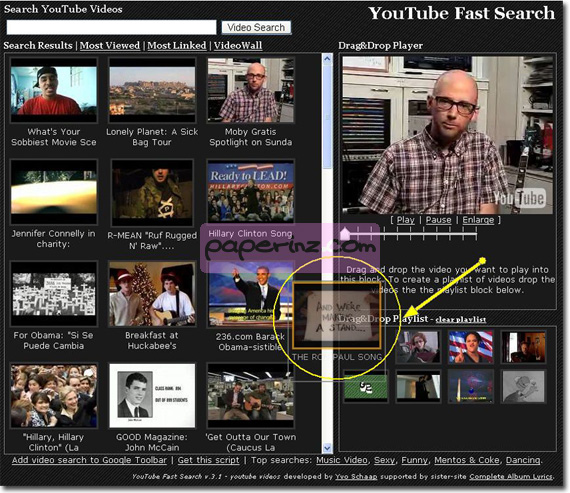The image size is (570, 493).
Task: Select Moby Gratis Spotlight thumbnail in results
Action: point(251,90)
